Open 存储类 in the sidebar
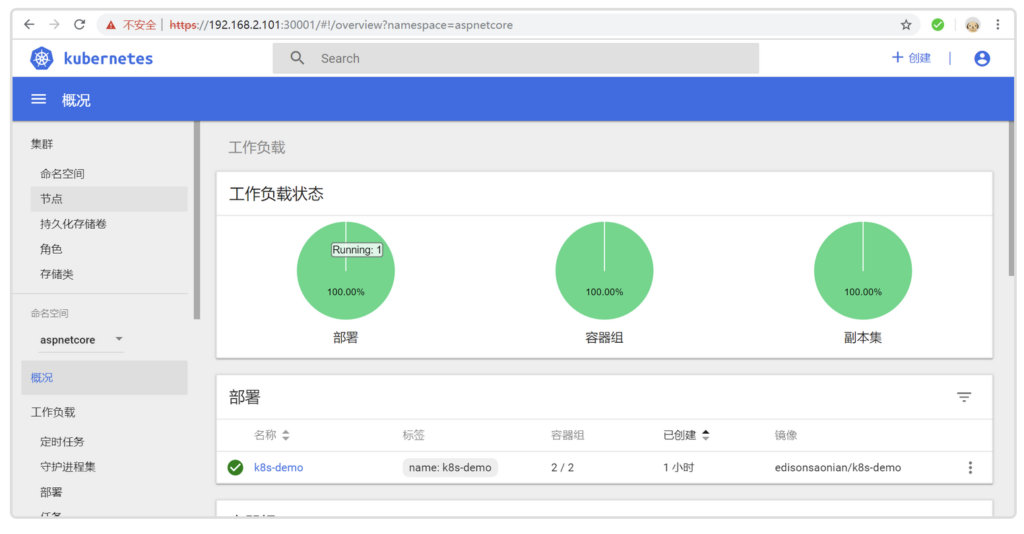Image resolution: width=1024 pixels, height=534 pixels. (57, 274)
